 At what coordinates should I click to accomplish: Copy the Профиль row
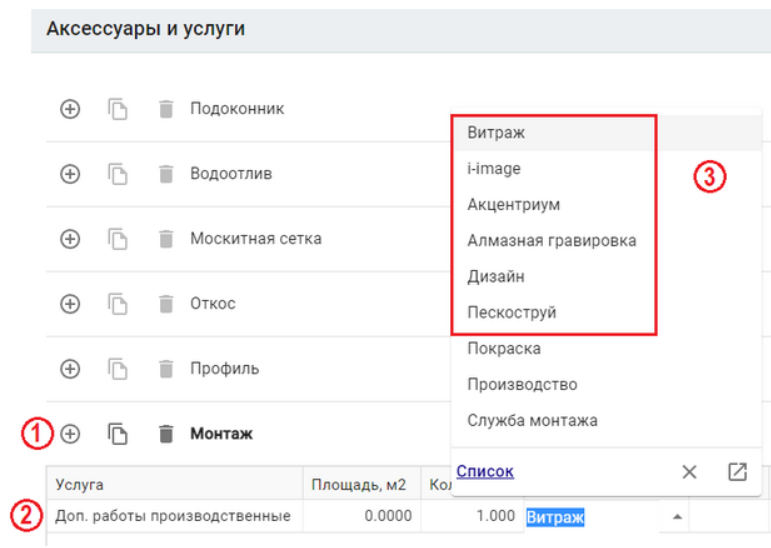118,368
